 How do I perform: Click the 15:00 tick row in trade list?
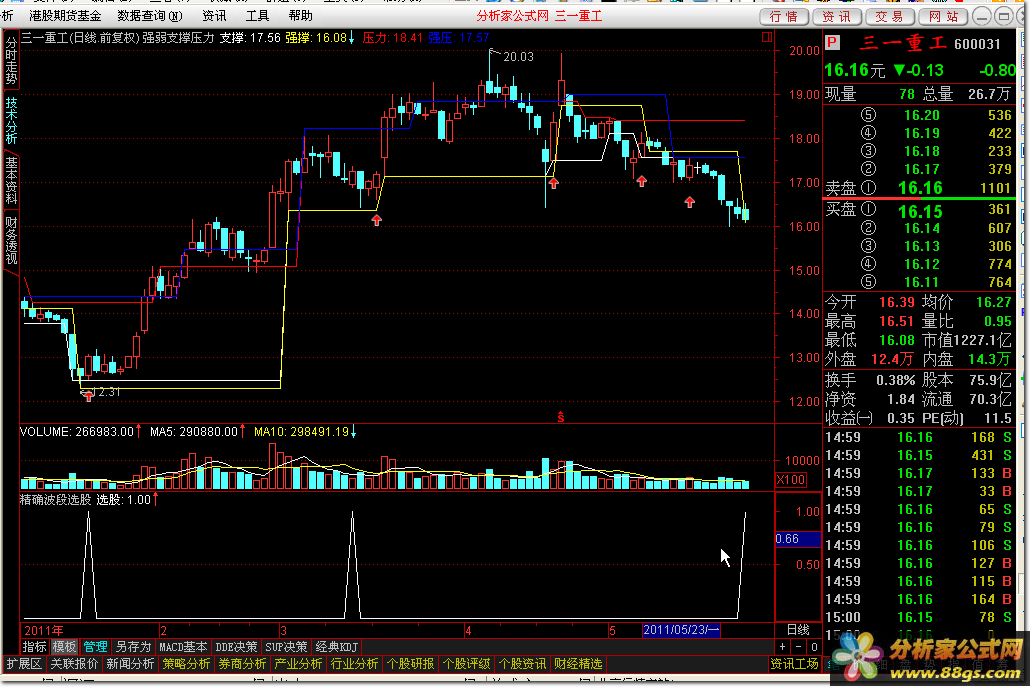point(920,618)
